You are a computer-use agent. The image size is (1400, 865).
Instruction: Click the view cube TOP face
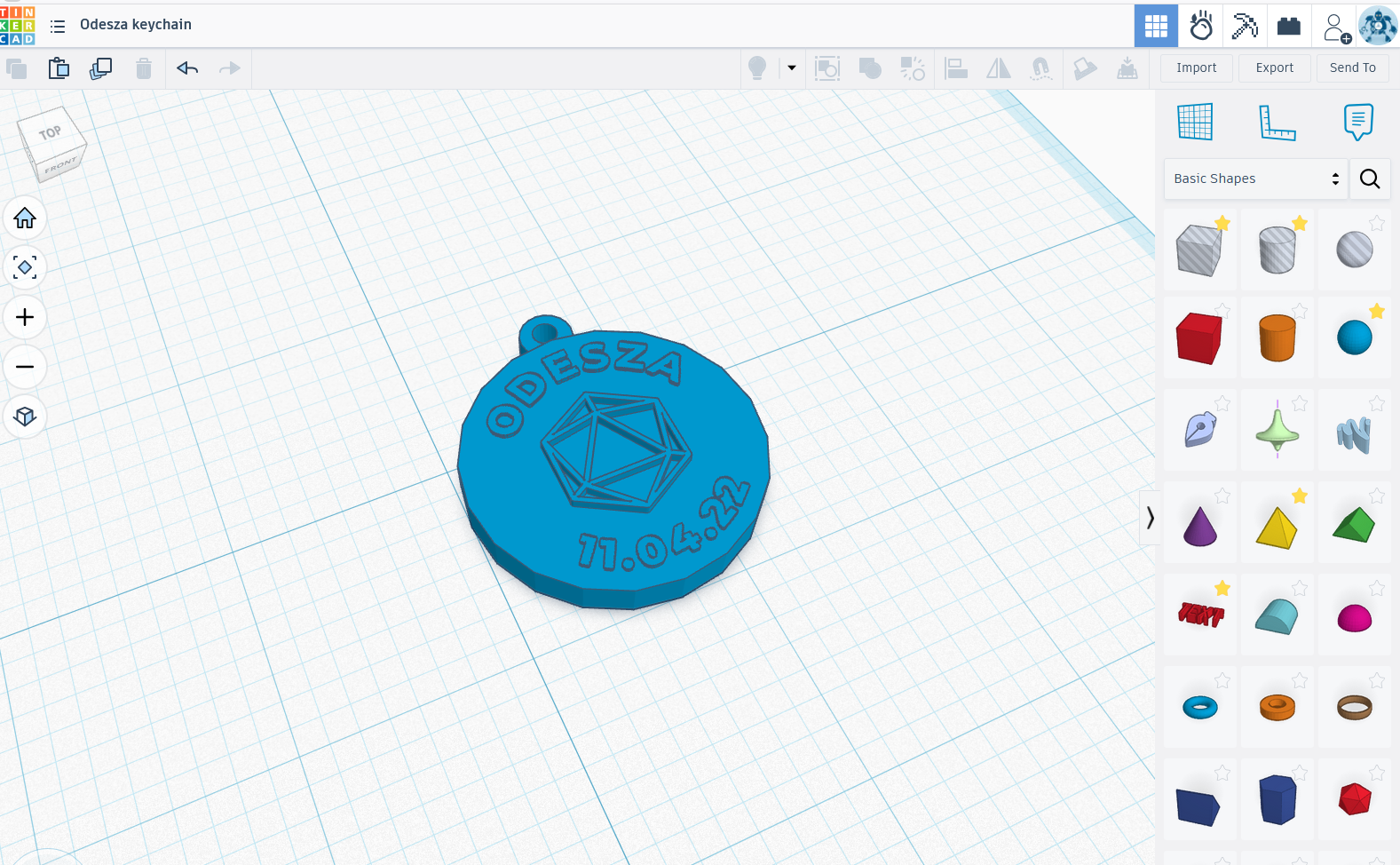51,133
